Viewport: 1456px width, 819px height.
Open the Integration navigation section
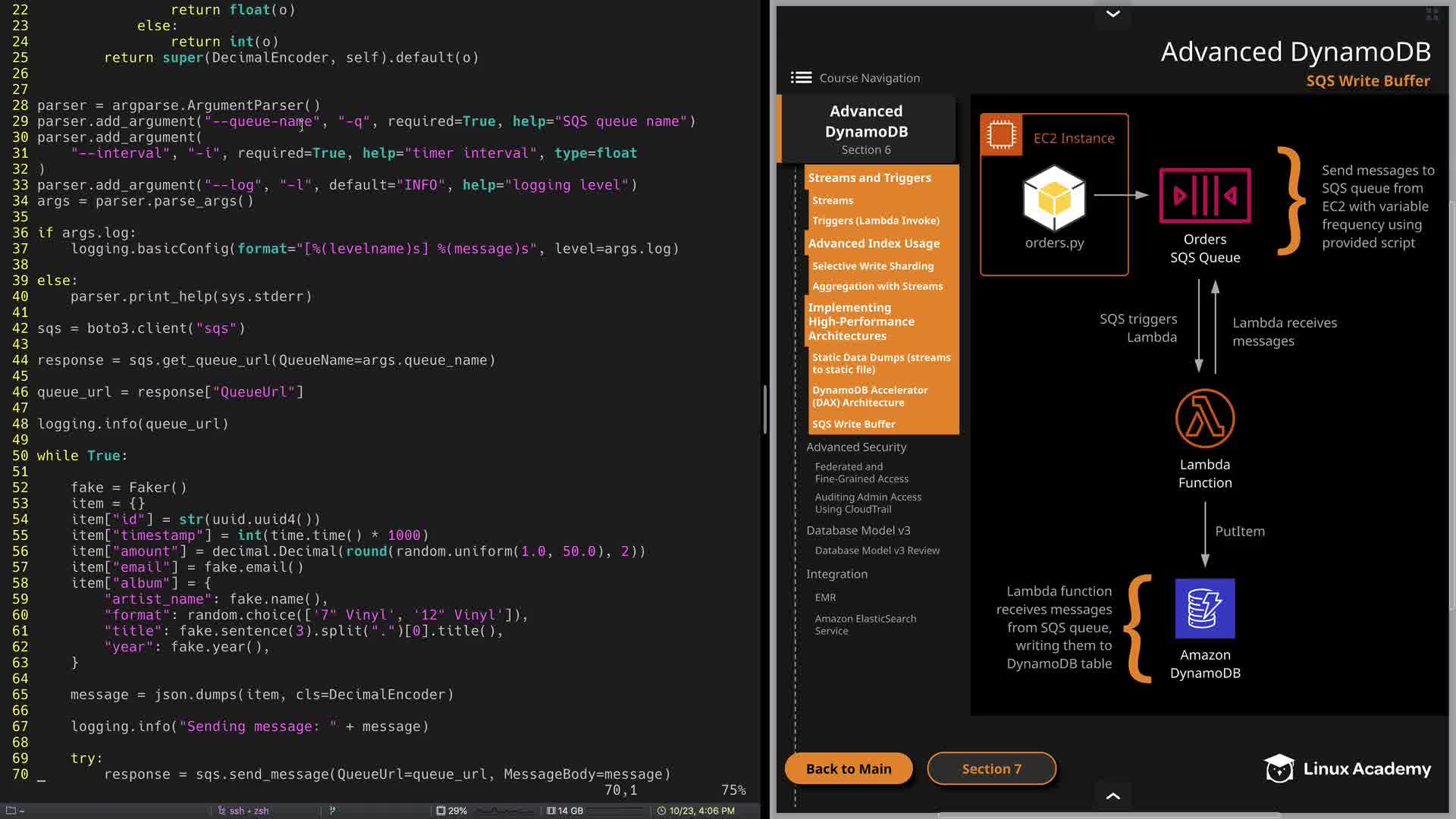click(836, 574)
